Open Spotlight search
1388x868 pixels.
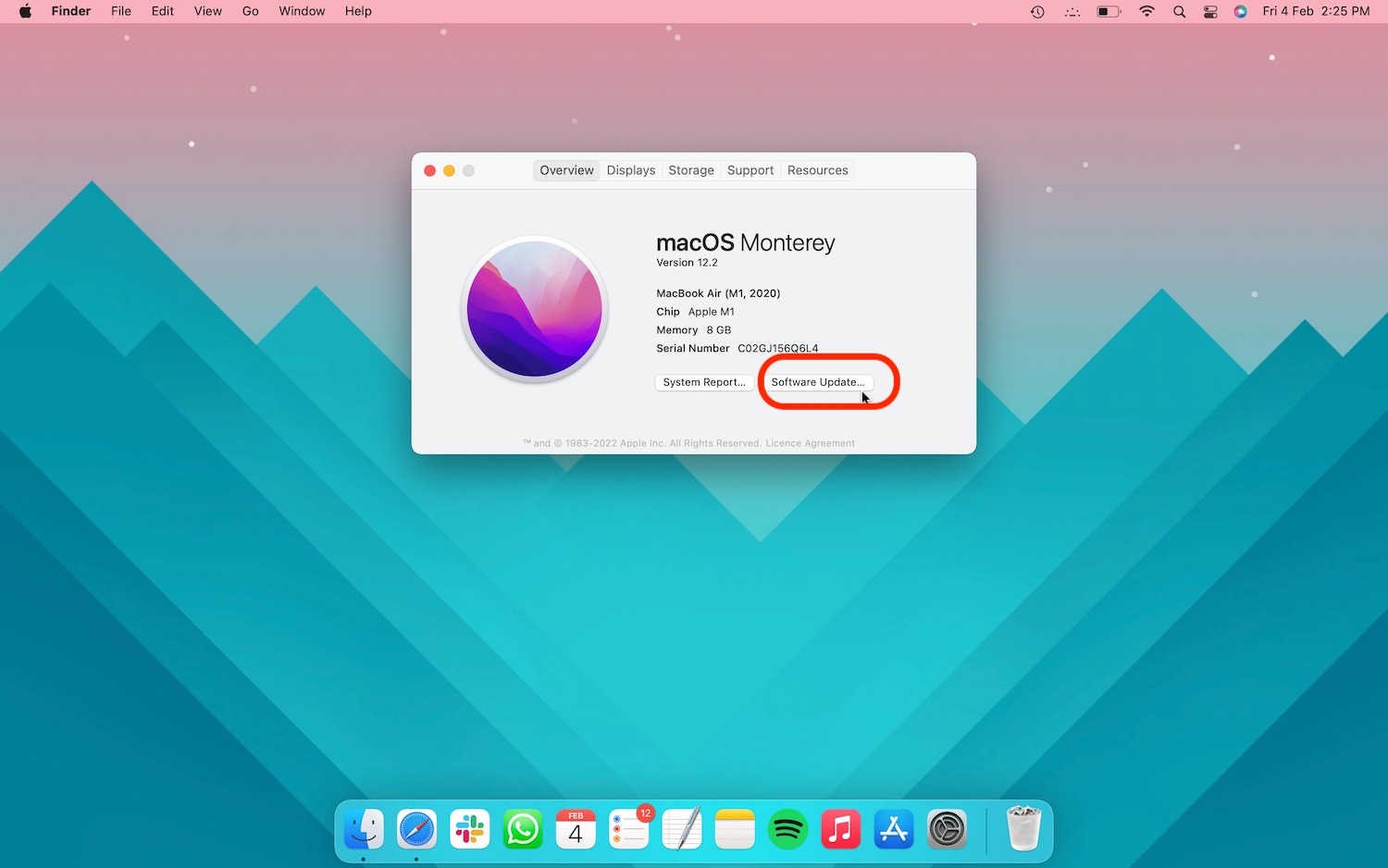(1179, 11)
